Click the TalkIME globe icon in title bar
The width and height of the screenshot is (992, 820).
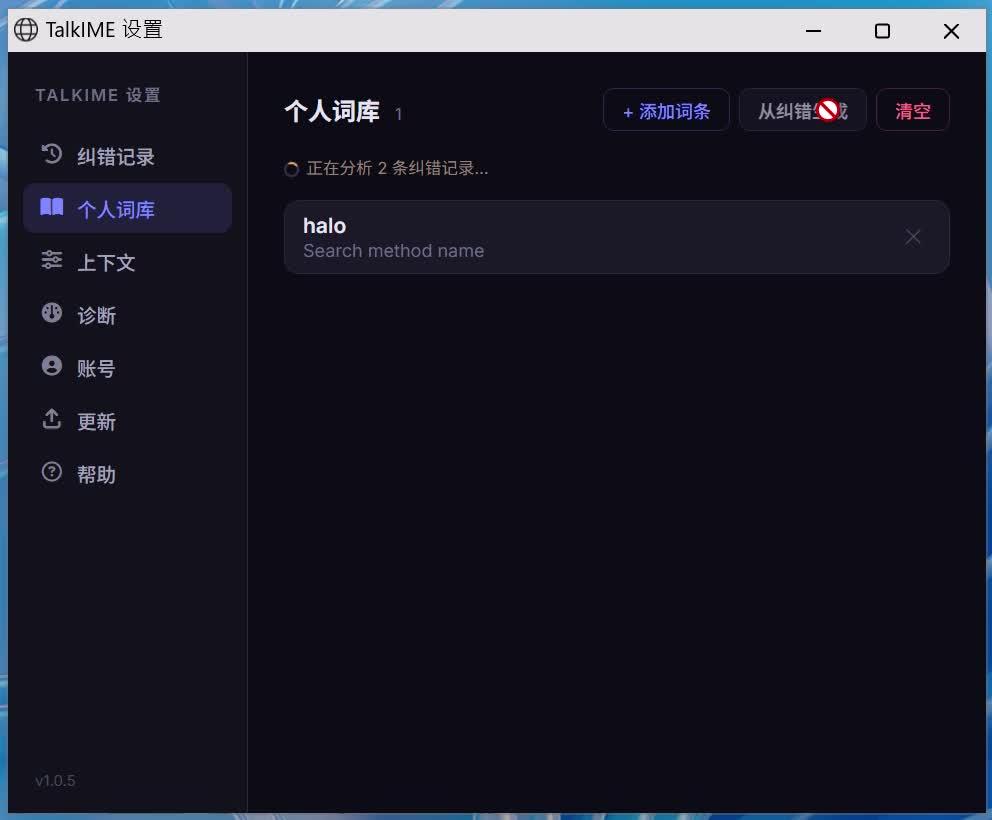(26, 30)
